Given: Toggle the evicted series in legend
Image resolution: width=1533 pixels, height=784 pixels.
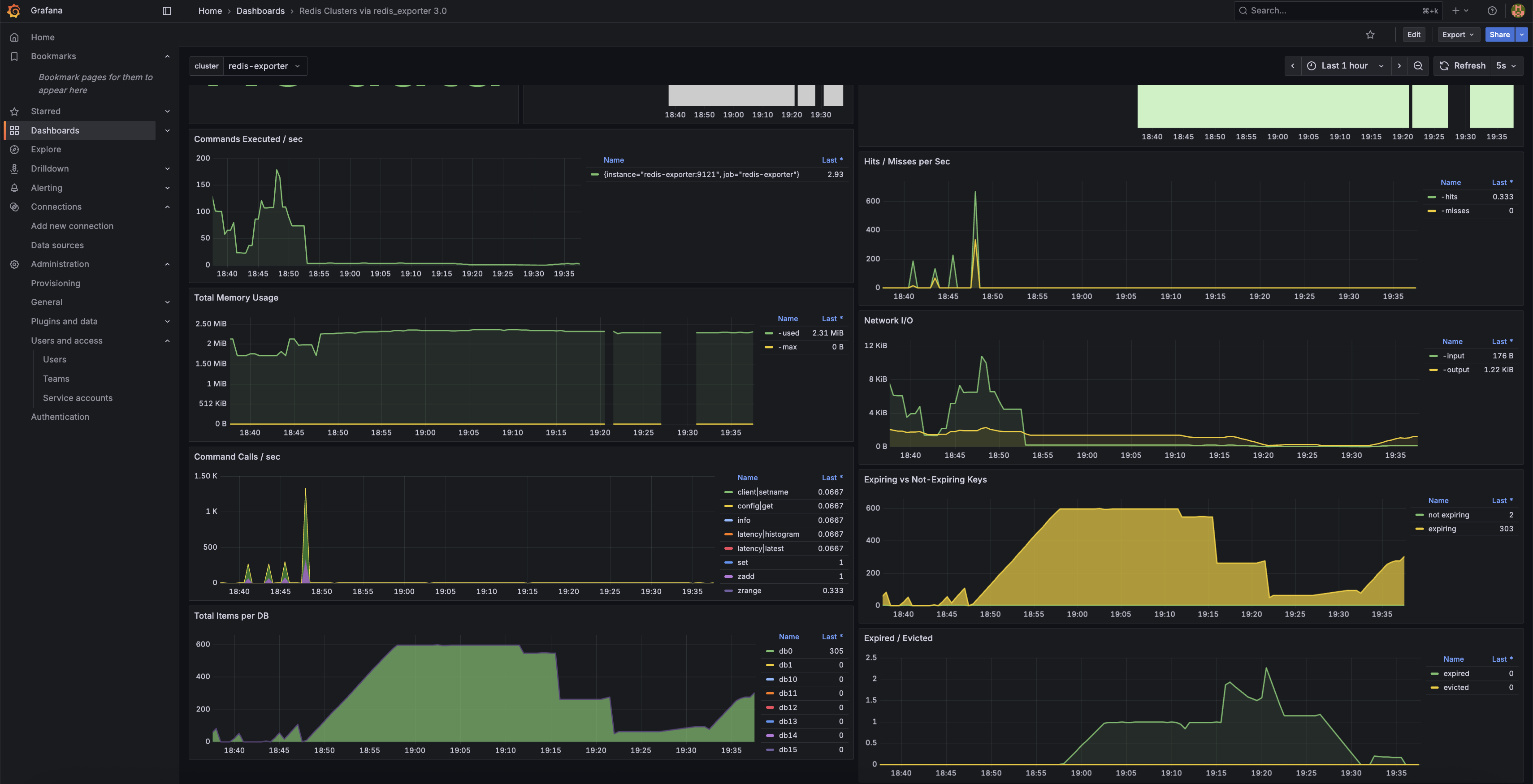Looking at the screenshot, I should (1455, 687).
